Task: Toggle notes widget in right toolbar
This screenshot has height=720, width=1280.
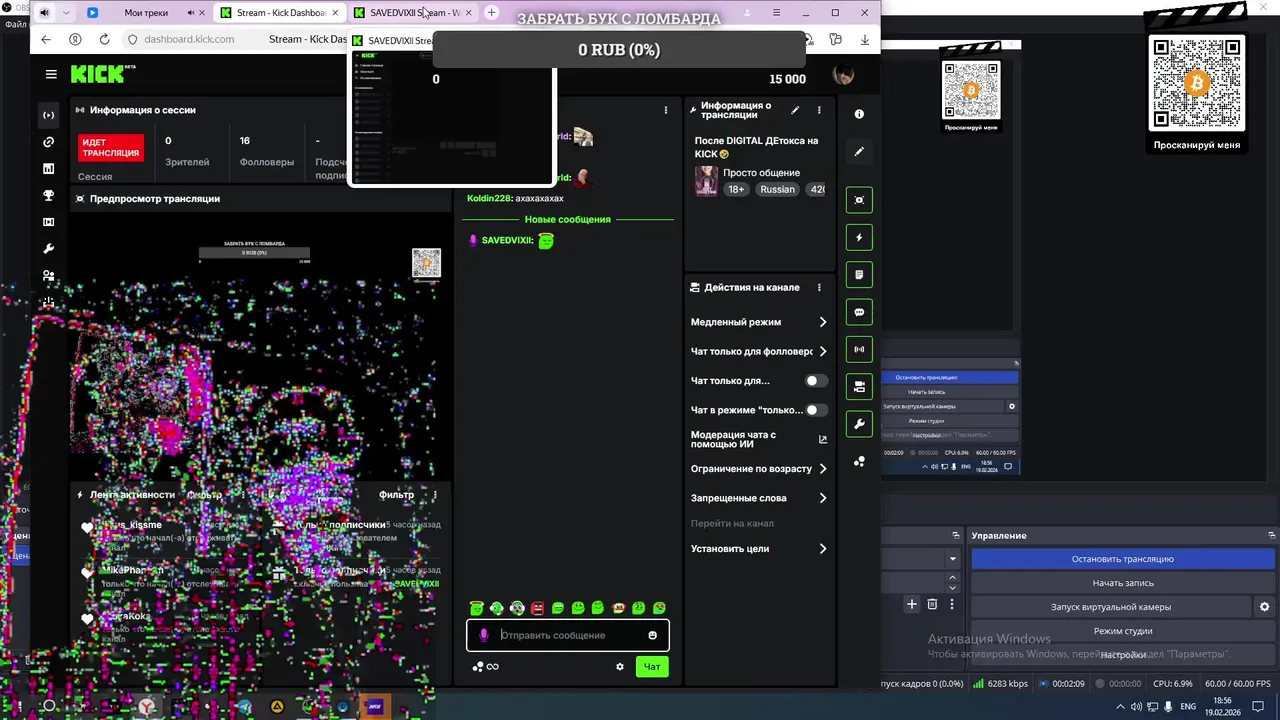Action: (x=859, y=274)
